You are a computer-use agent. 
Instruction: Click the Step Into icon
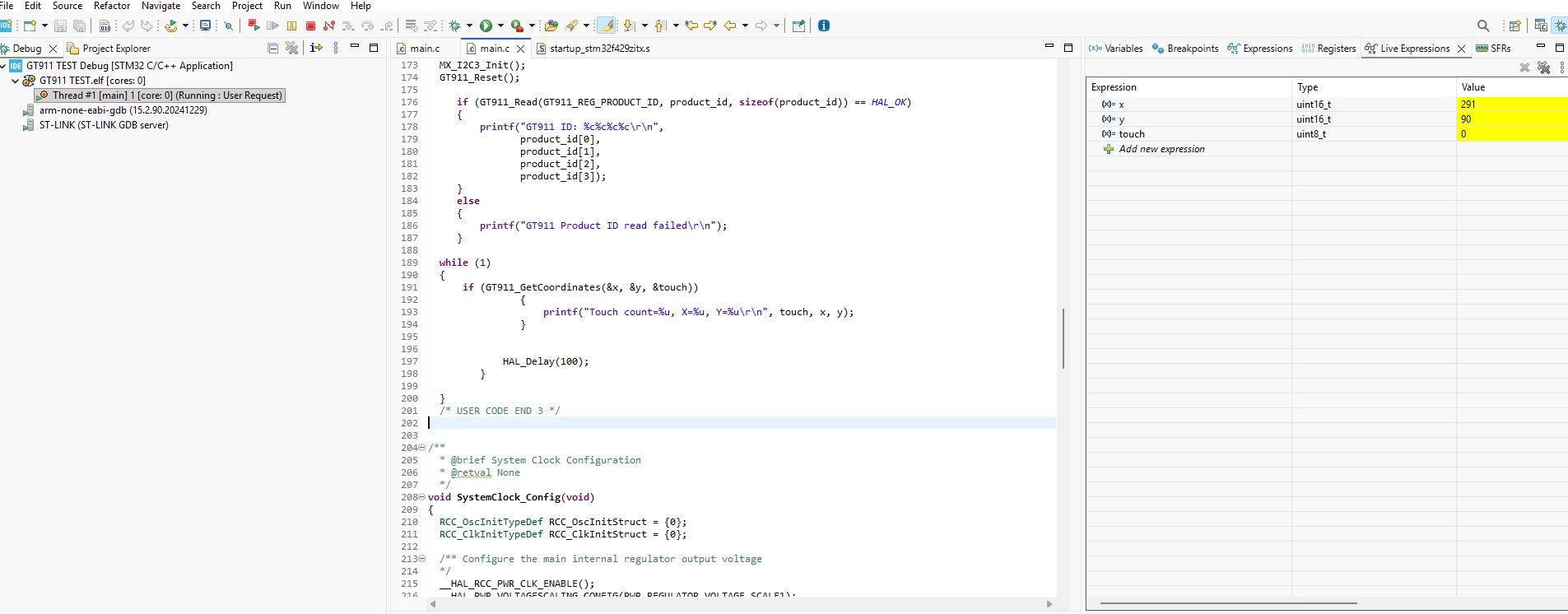point(348,26)
